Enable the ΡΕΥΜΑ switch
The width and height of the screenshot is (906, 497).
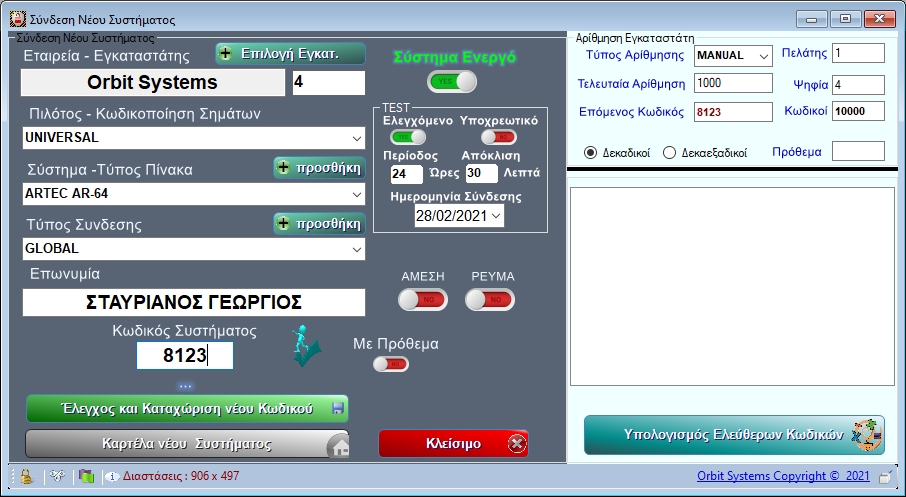[x=490, y=299]
